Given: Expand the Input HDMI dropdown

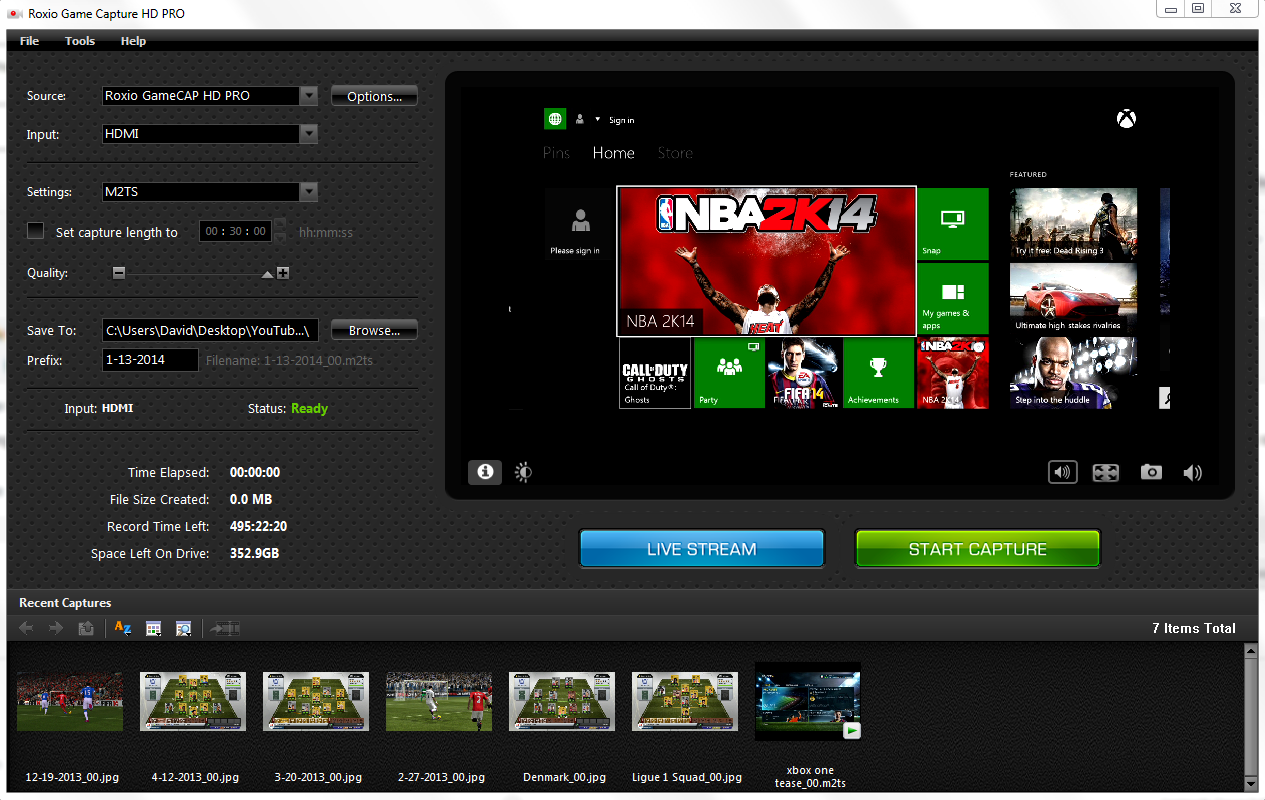Looking at the screenshot, I should 309,134.
